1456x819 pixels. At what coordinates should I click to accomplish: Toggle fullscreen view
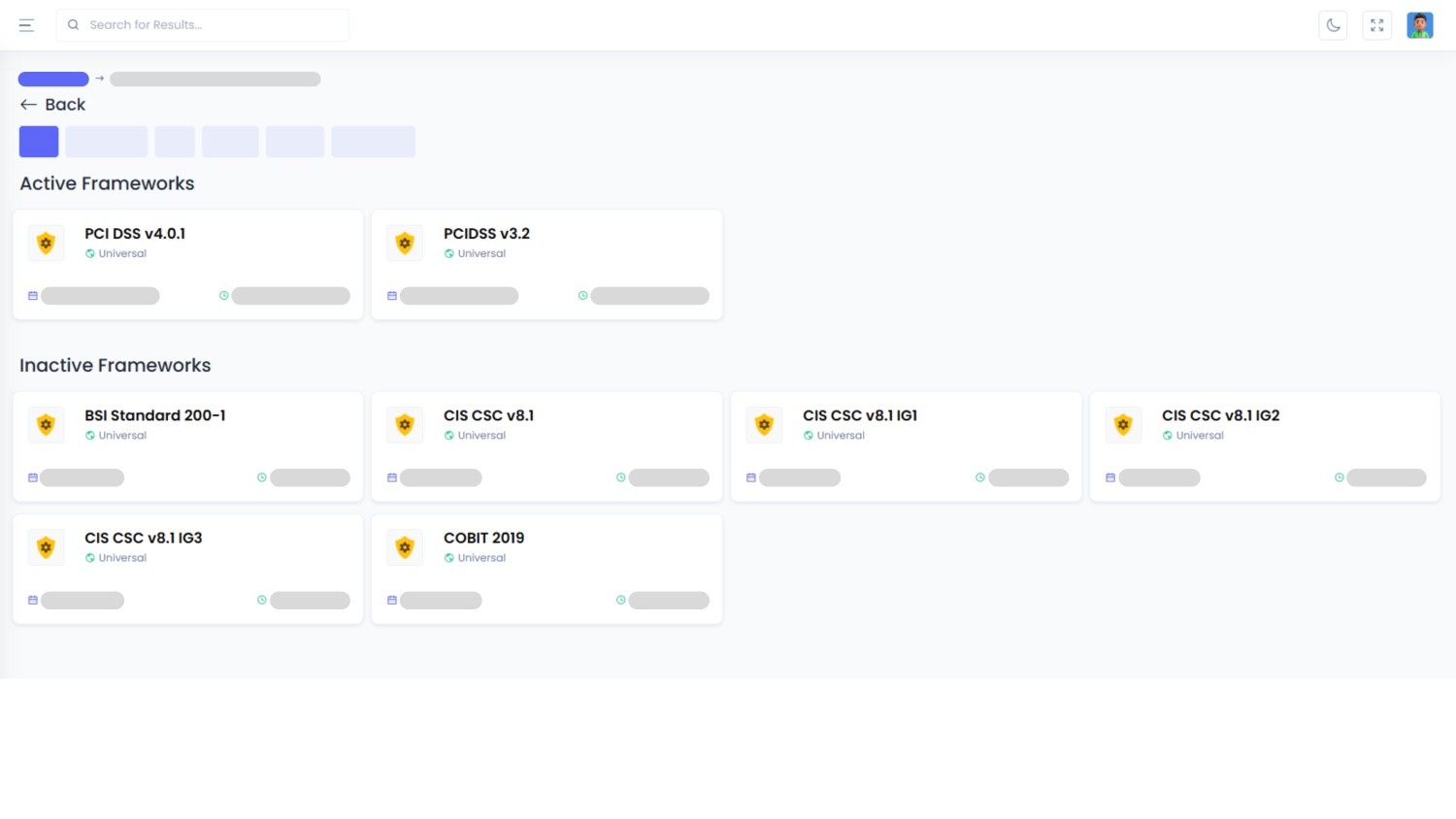[1376, 24]
